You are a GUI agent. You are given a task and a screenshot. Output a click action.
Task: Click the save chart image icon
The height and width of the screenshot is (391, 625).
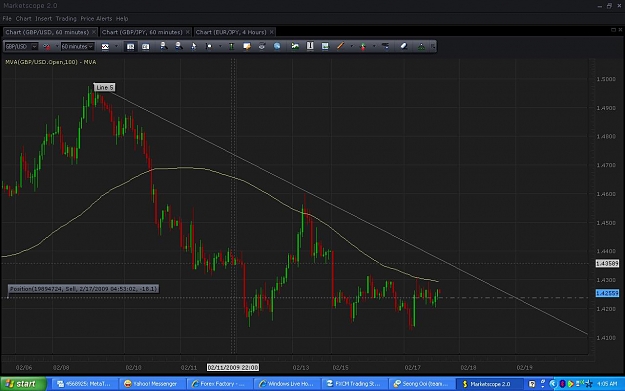[x=325, y=46]
